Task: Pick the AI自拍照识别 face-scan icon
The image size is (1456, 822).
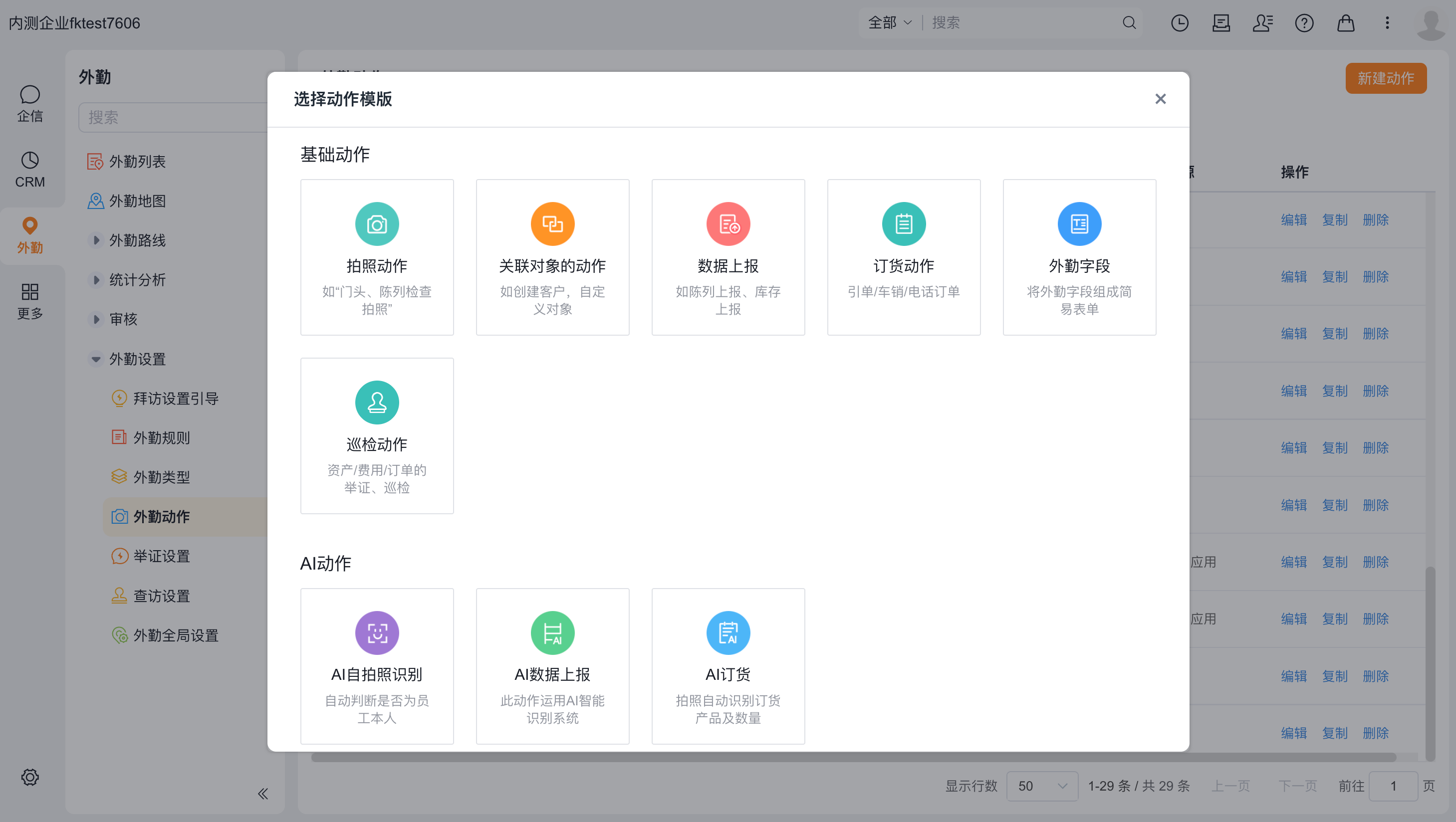Action: coord(377,633)
